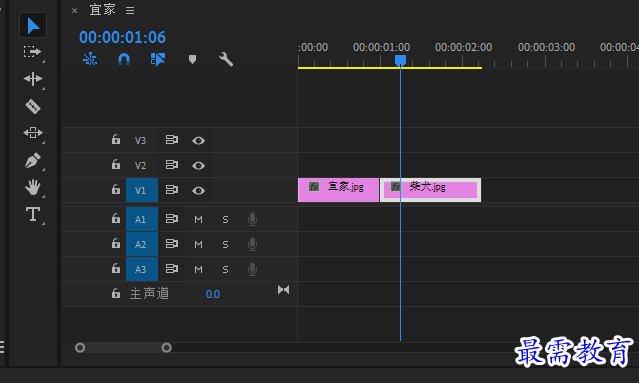Select the Razor tool
The image size is (639, 383).
[33, 106]
